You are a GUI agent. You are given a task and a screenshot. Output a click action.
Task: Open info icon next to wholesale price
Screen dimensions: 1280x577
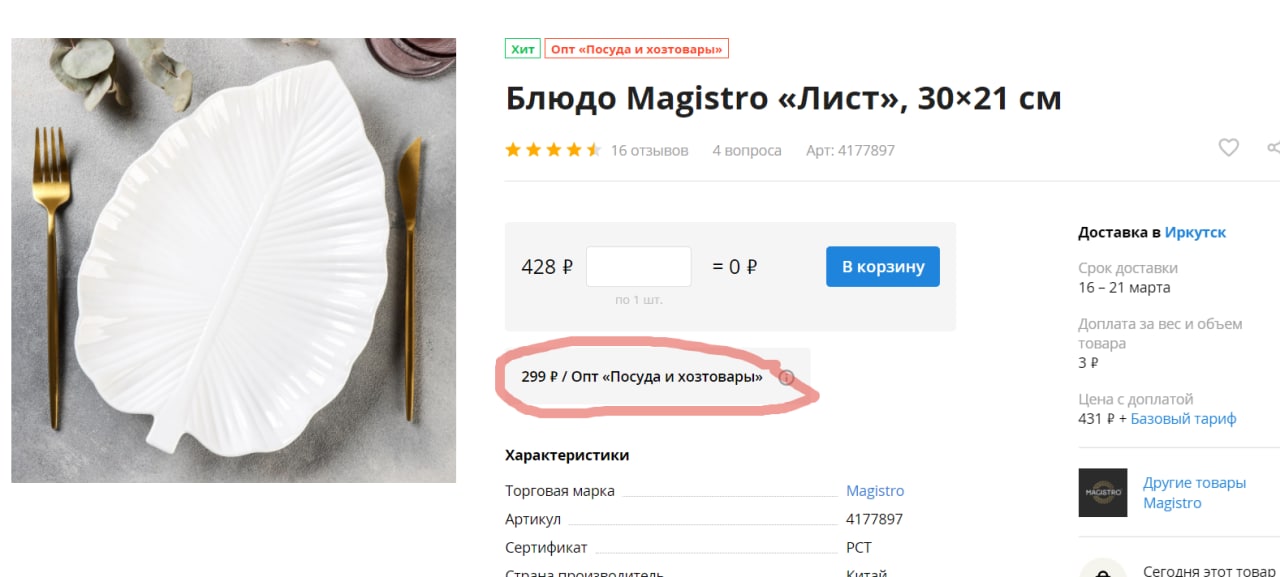coord(786,378)
